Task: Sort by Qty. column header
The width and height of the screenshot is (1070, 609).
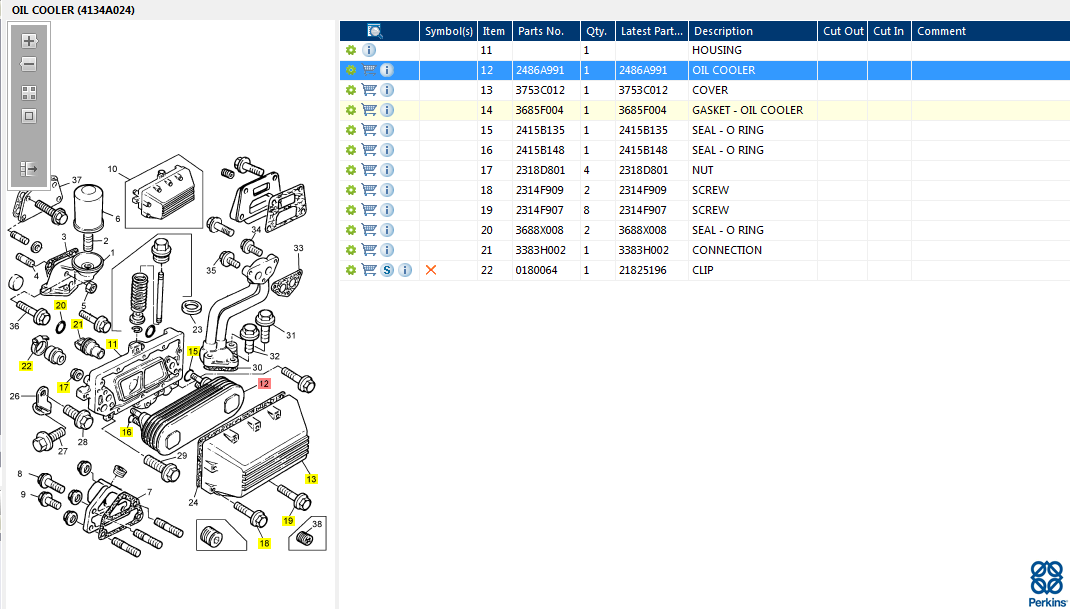Action: (598, 31)
